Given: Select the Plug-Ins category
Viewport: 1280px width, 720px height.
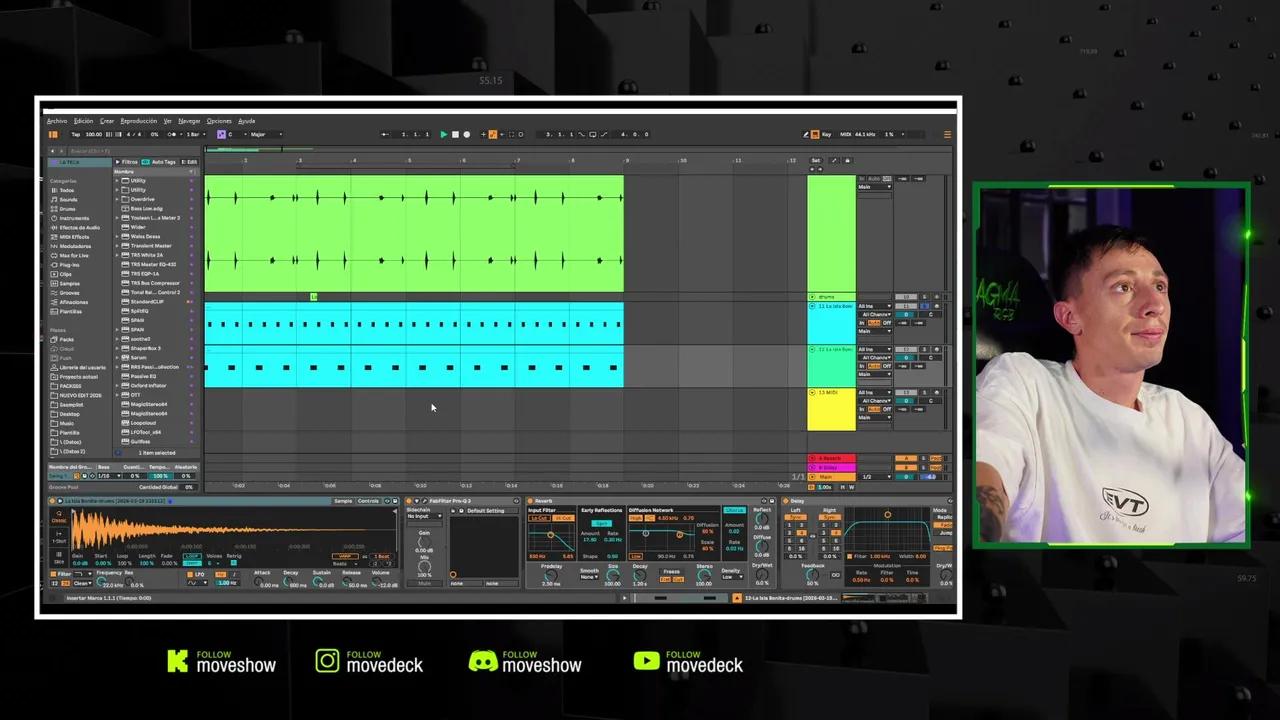Looking at the screenshot, I should tap(70, 265).
